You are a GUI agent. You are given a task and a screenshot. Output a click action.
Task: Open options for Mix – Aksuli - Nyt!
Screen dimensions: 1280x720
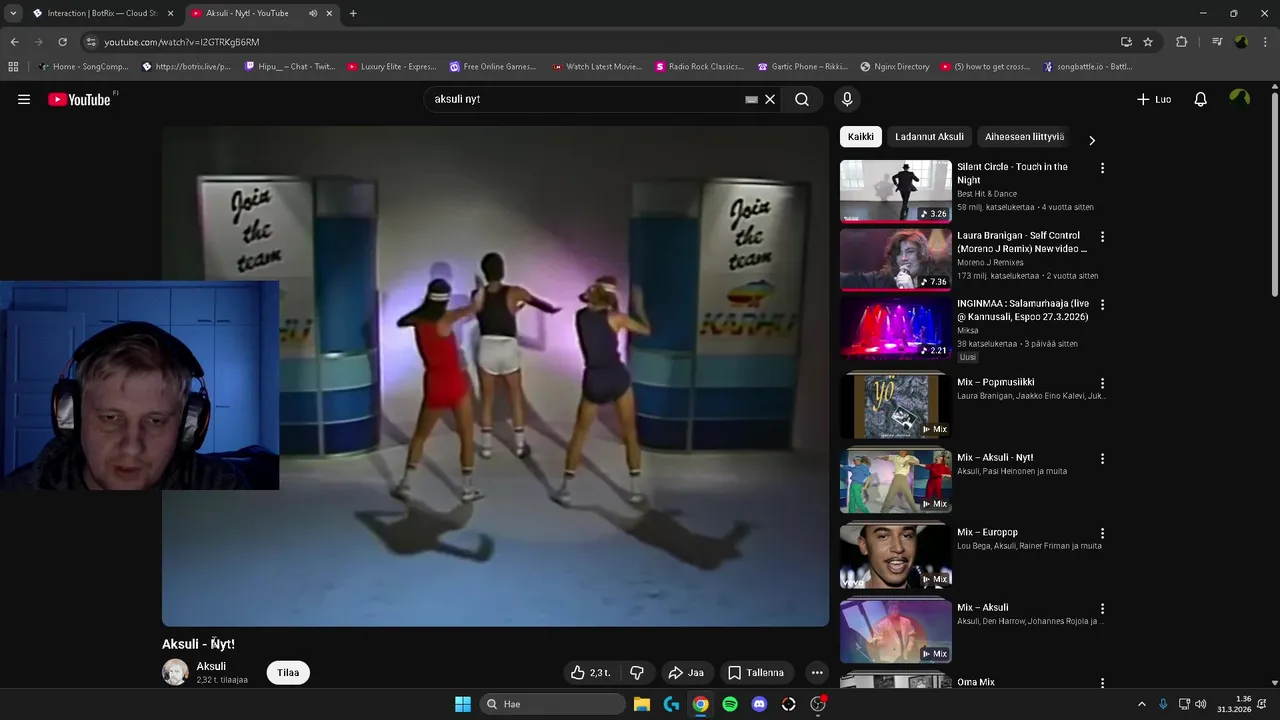[1102, 458]
